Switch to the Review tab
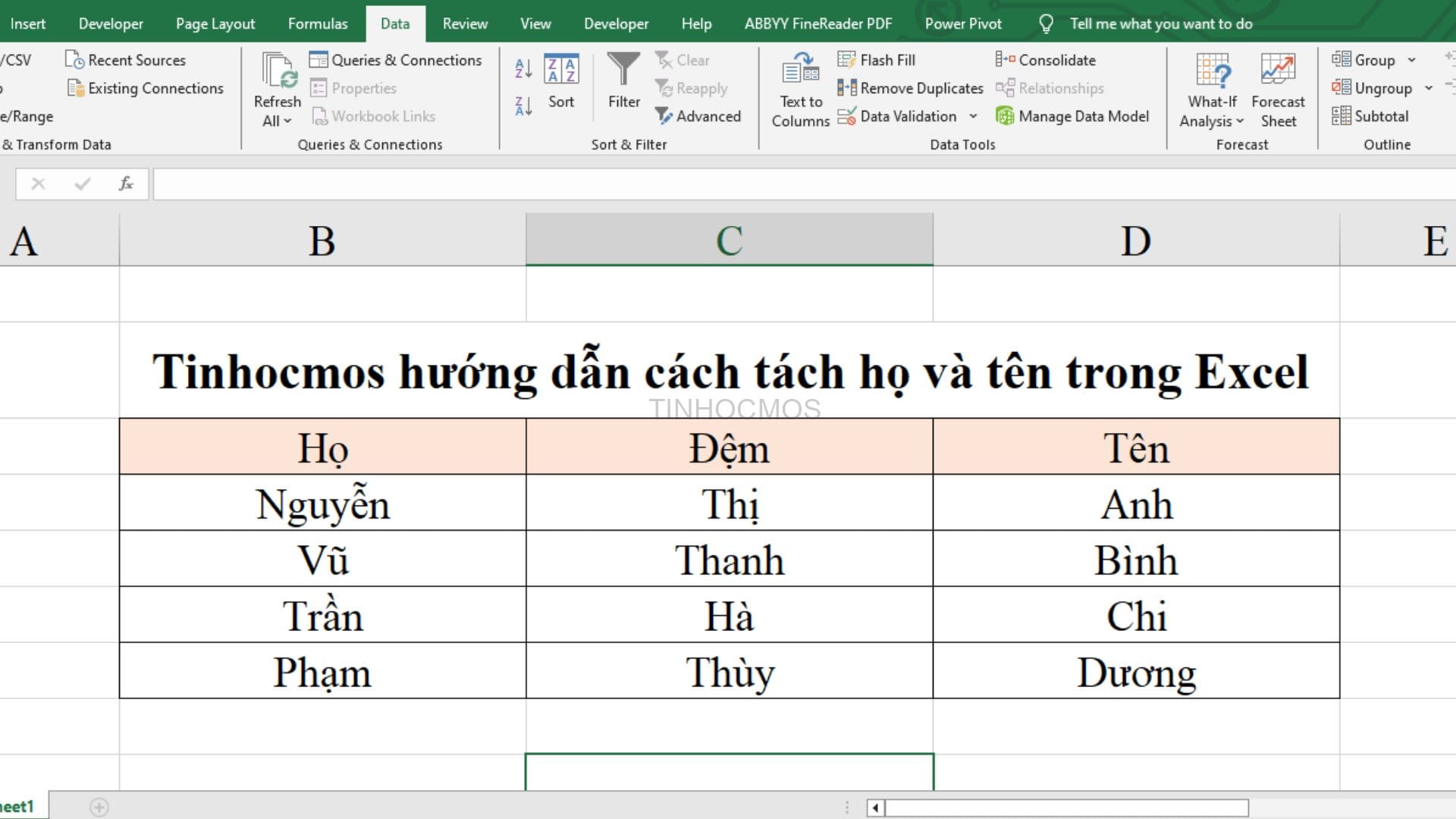Image resolution: width=1456 pixels, height=819 pixels. [x=465, y=24]
